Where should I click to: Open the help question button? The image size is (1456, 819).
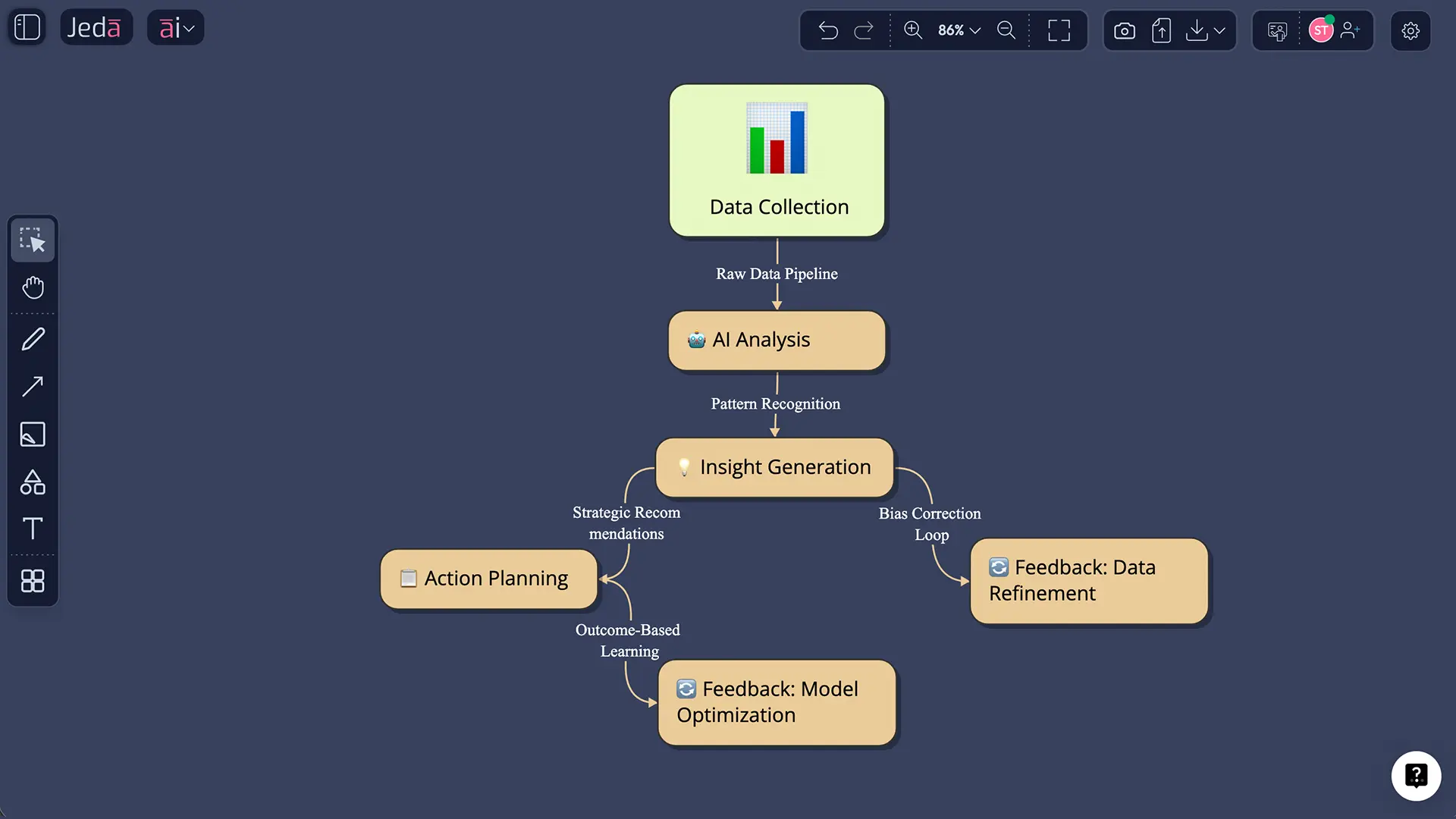click(1416, 776)
